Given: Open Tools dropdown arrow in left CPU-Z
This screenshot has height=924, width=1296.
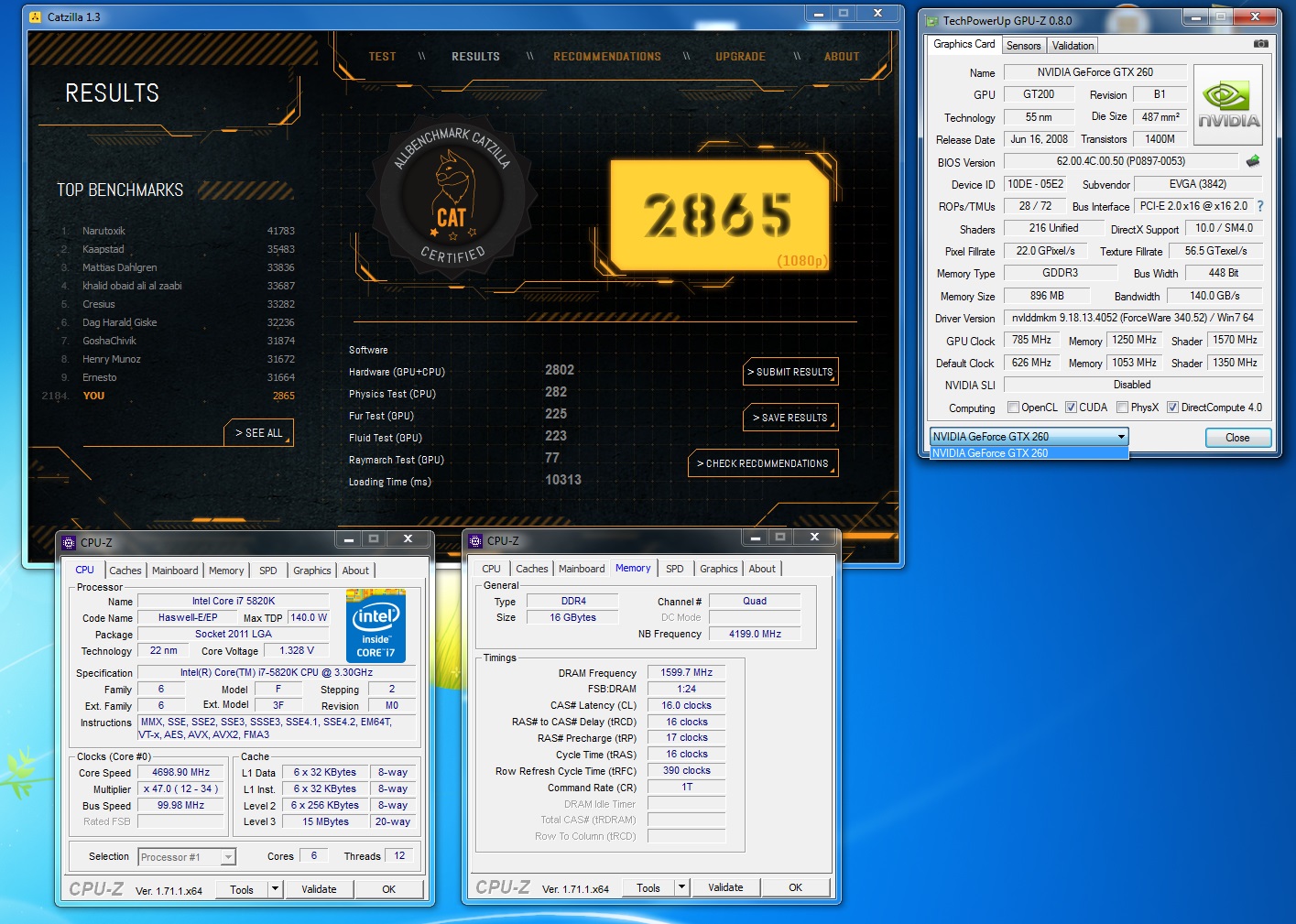Looking at the screenshot, I should 275,889.
